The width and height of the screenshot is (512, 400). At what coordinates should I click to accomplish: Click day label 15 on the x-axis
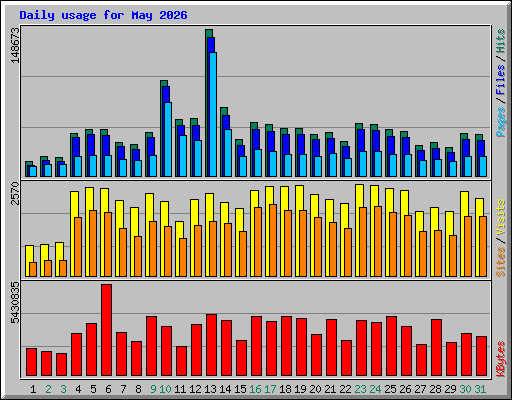point(240,389)
